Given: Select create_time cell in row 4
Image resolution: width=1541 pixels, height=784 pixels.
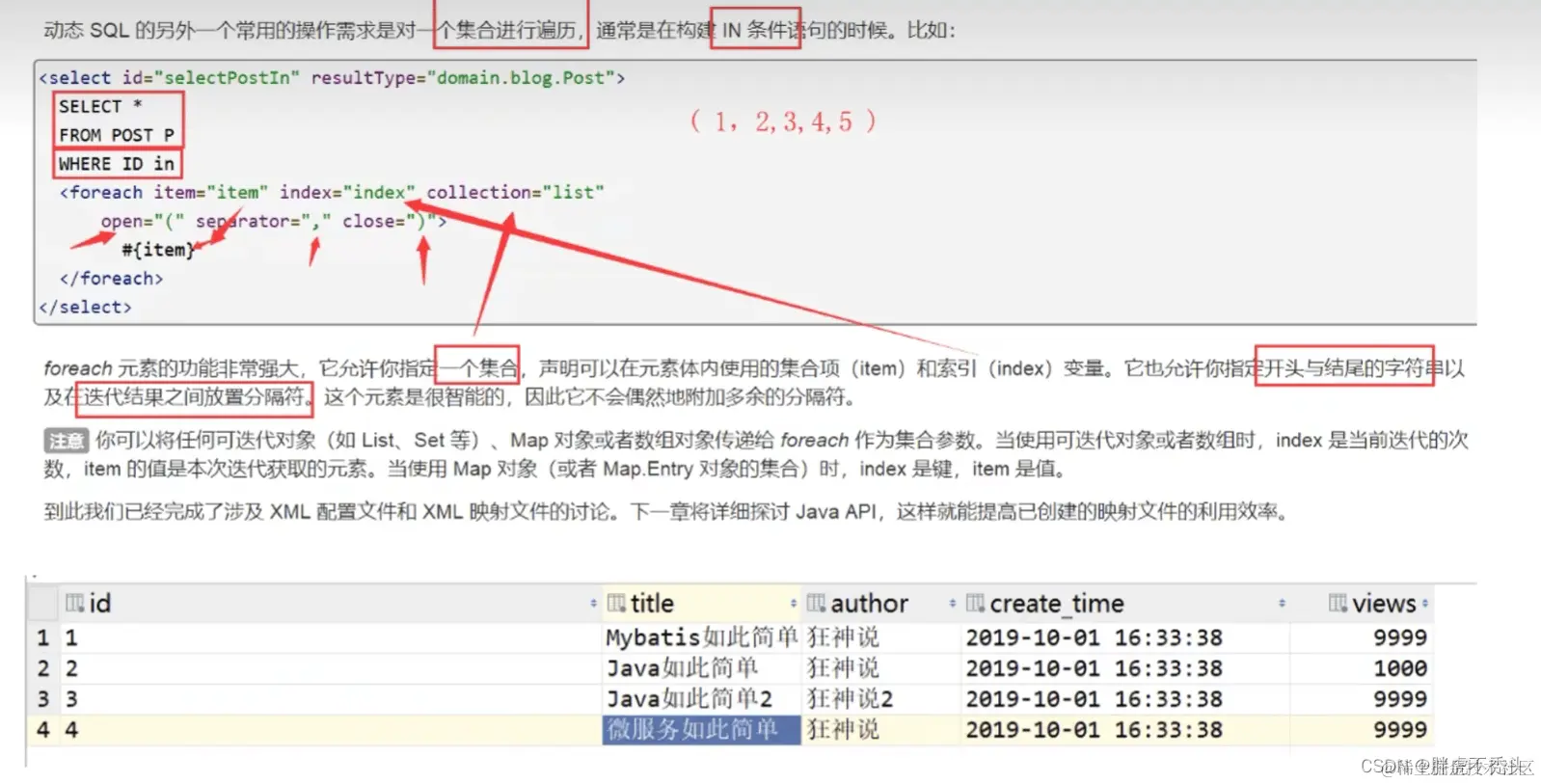Looking at the screenshot, I should pos(1124,730).
